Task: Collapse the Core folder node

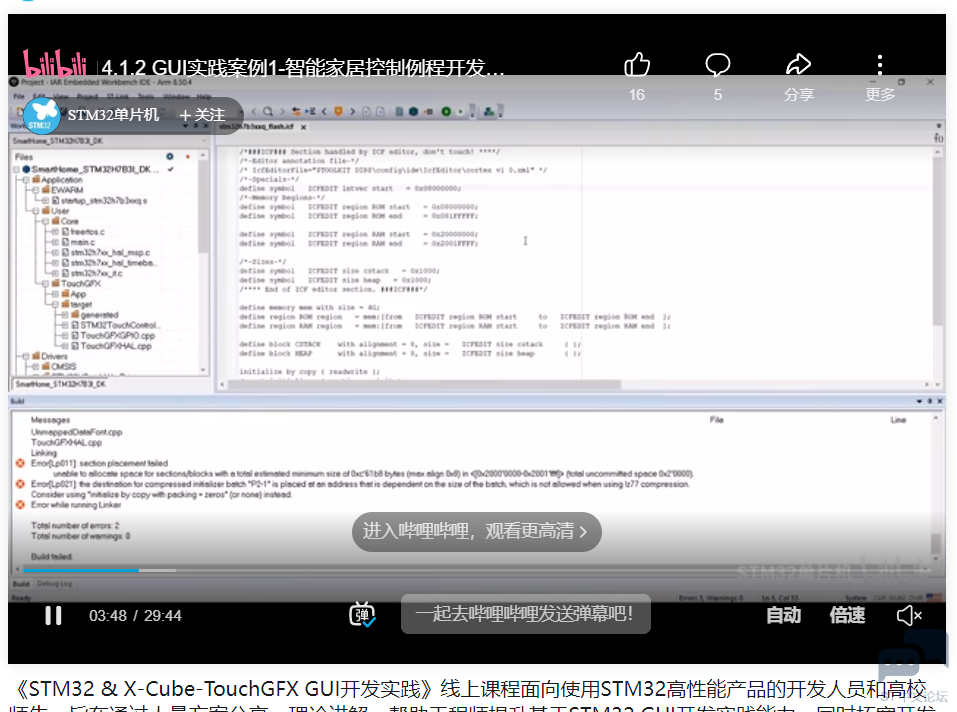Action: [45, 221]
